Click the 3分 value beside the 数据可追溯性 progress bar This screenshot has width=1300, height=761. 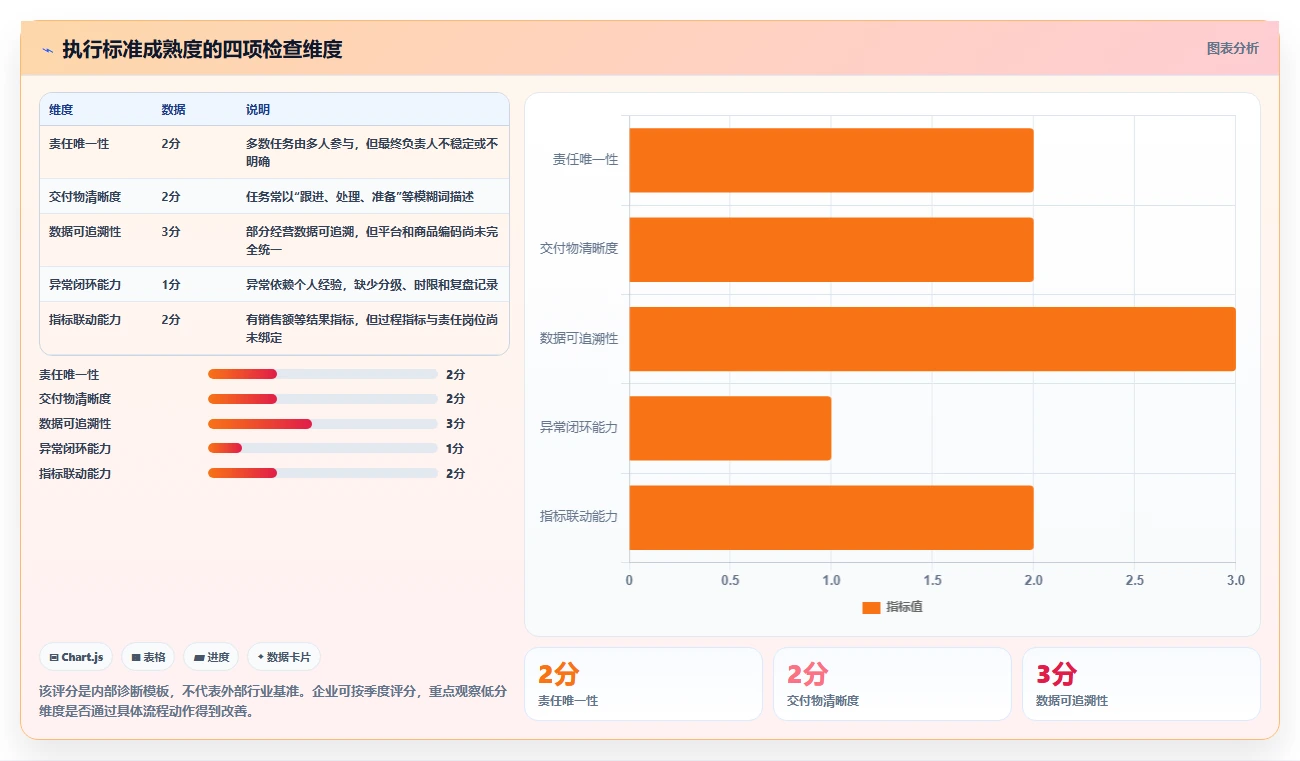(x=455, y=424)
